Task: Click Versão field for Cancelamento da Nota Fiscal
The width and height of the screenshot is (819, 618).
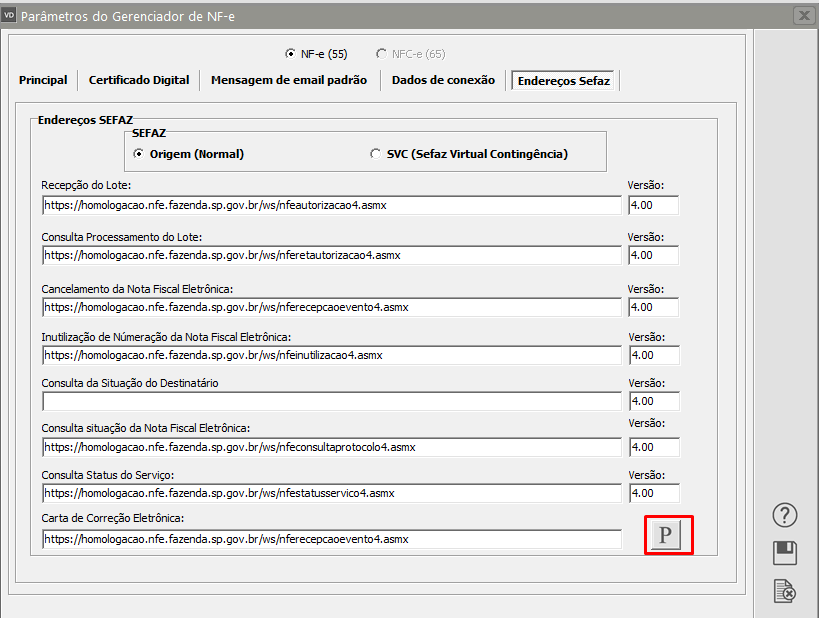Action: 653,307
